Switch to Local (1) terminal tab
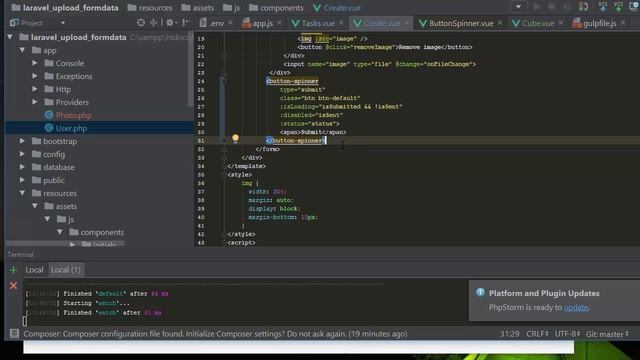640x360 pixels. click(66, 270)
